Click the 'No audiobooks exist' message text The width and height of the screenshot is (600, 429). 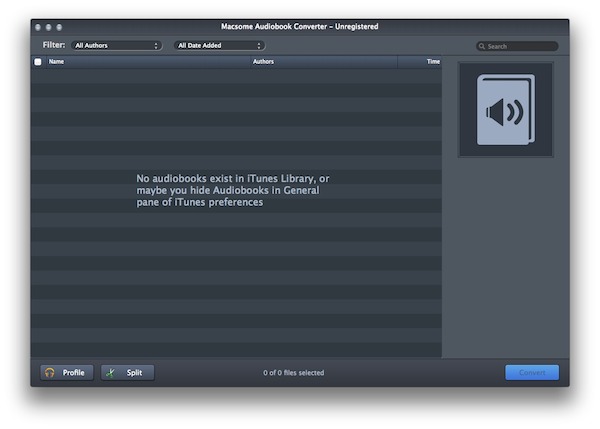233,190
